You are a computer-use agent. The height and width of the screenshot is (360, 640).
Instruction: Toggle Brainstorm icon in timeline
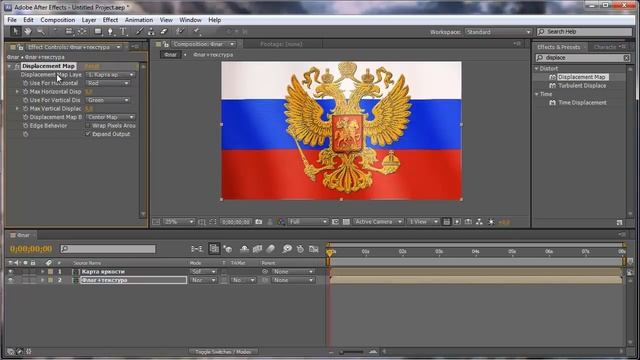(x=287, y=249)
